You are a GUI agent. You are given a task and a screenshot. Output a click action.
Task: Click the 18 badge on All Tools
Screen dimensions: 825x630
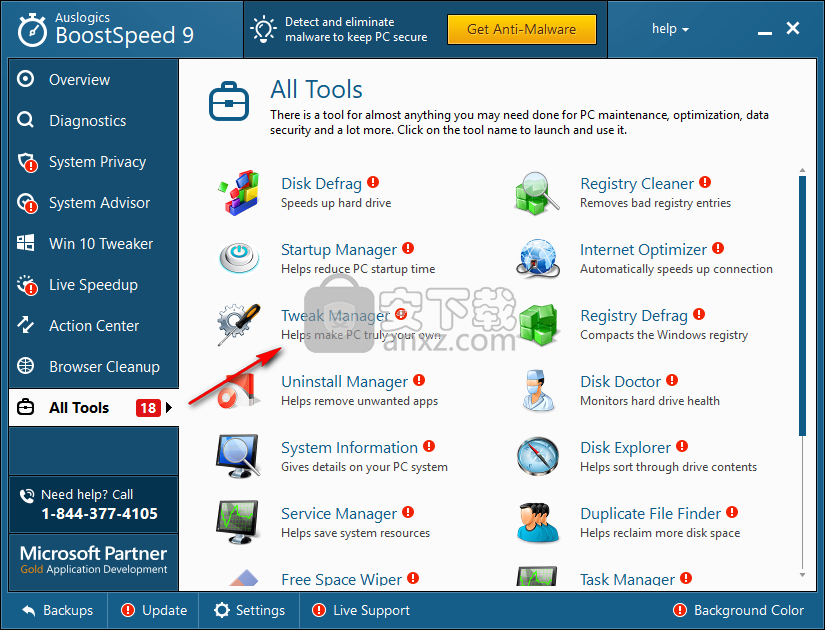click(148, 408)
